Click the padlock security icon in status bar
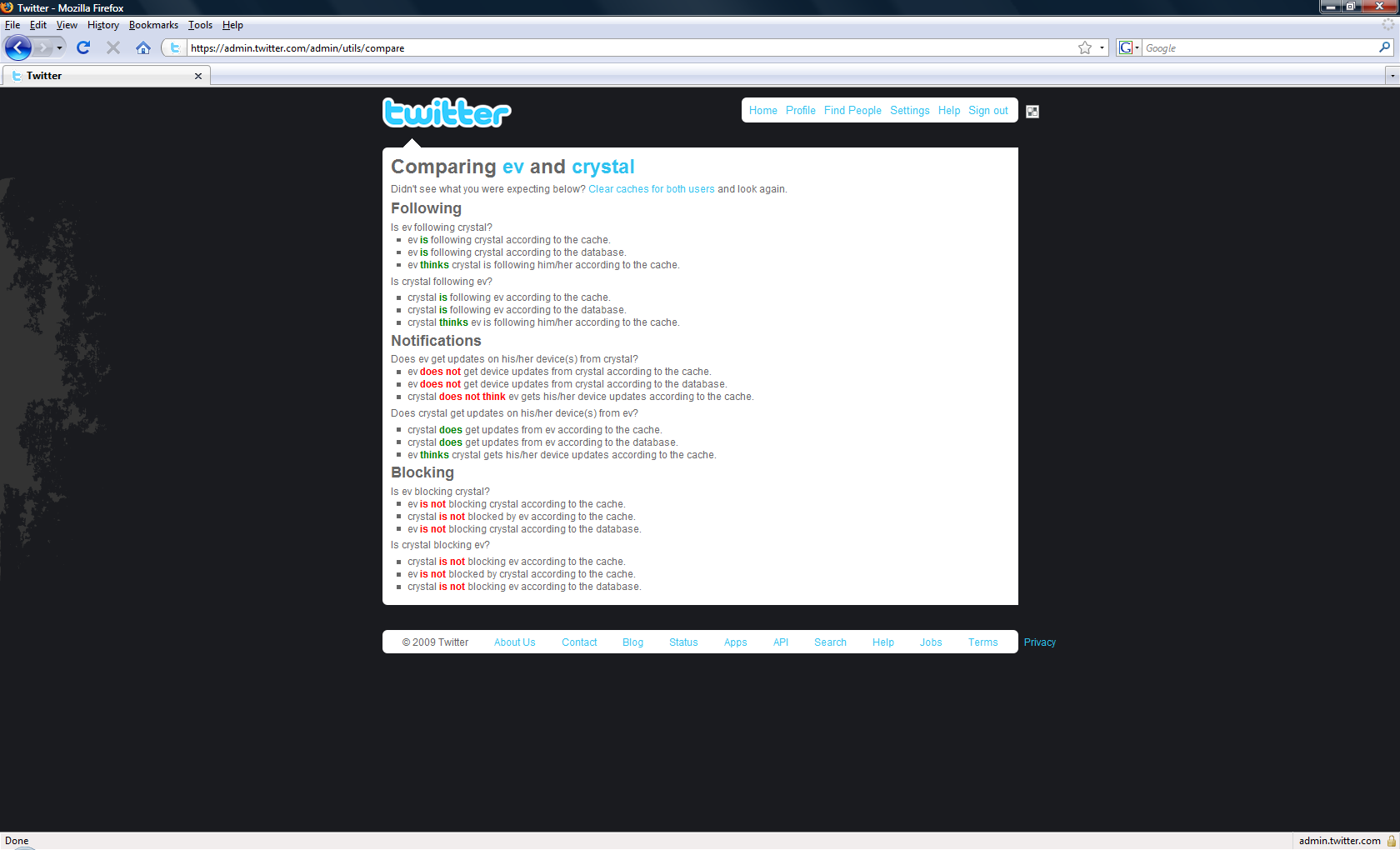Viewport: 1400px width, 850px height. (x=1391, y=841)
